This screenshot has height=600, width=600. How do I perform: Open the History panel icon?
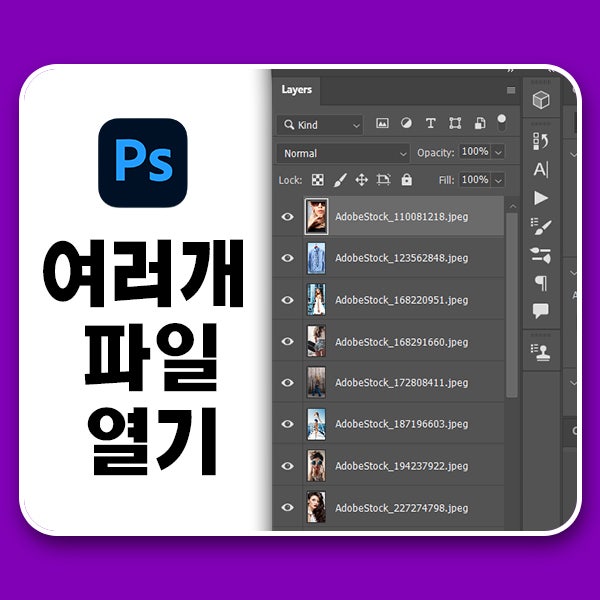(x=541, y=141)
